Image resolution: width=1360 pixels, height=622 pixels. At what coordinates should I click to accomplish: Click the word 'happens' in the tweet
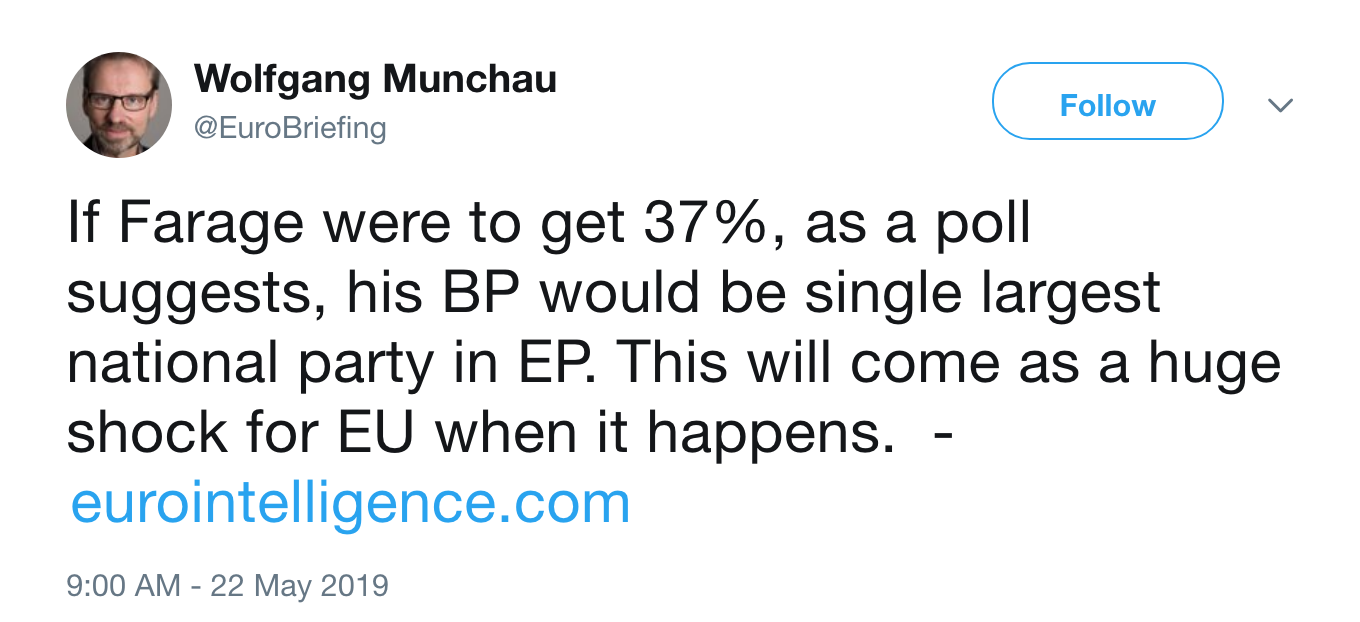770,432
